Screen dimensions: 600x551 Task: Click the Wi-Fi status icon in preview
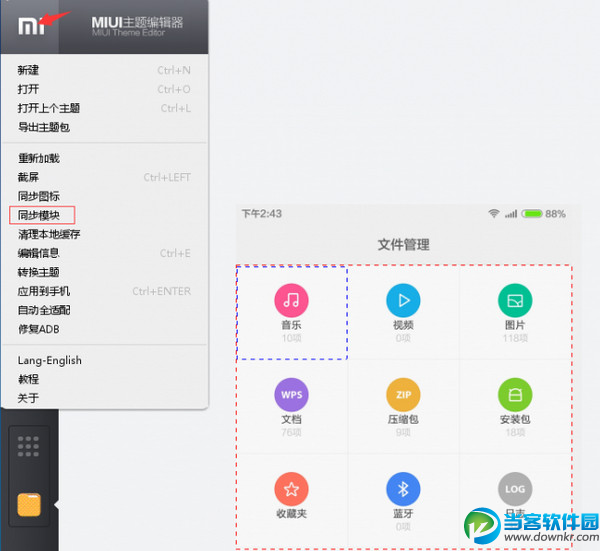coord(494,214)
